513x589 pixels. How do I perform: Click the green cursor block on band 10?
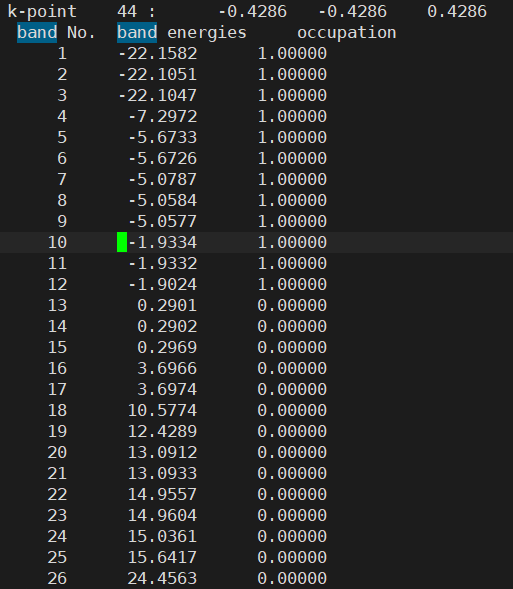122,242
